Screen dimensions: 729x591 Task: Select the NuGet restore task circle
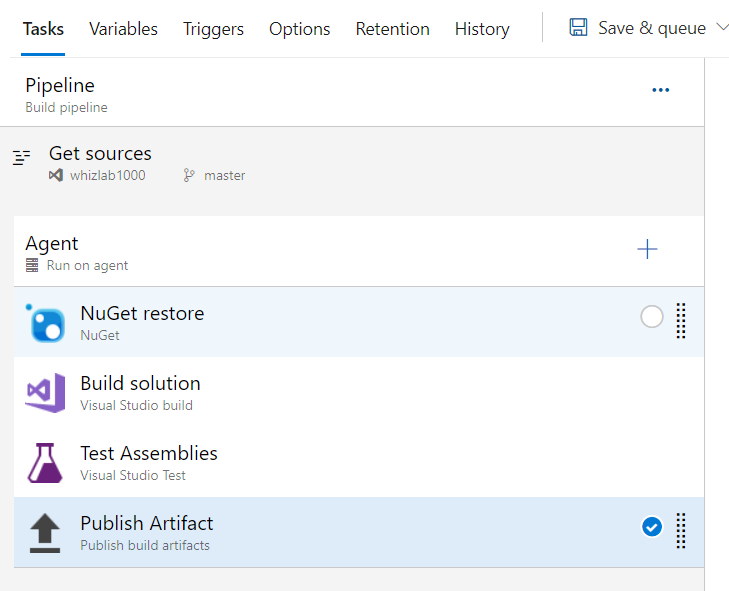pos(651,317)
